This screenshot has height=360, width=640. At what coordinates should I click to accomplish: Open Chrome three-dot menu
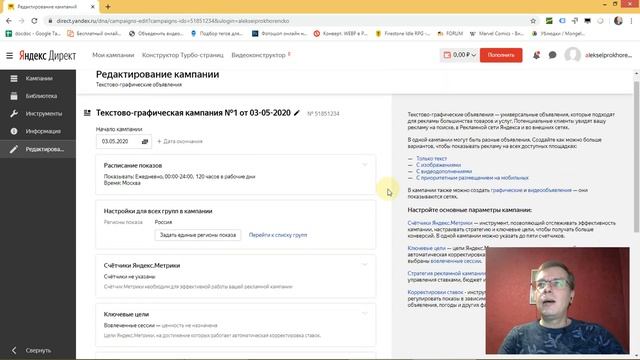tap(632, 21)
